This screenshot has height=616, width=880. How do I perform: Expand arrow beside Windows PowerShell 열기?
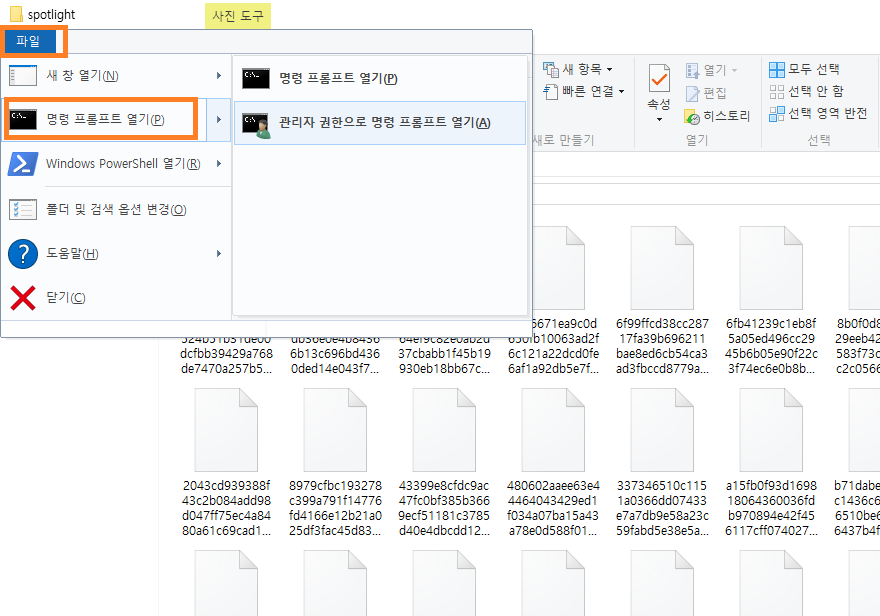click(x=219, y=164)
